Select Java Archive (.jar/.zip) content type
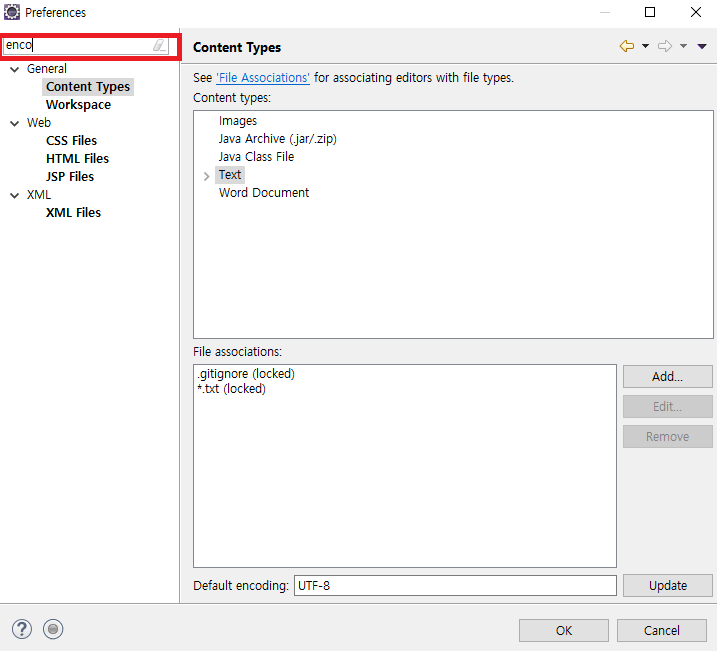The height and width of the screenshot is (651, 717). click(x=278, y=139)
